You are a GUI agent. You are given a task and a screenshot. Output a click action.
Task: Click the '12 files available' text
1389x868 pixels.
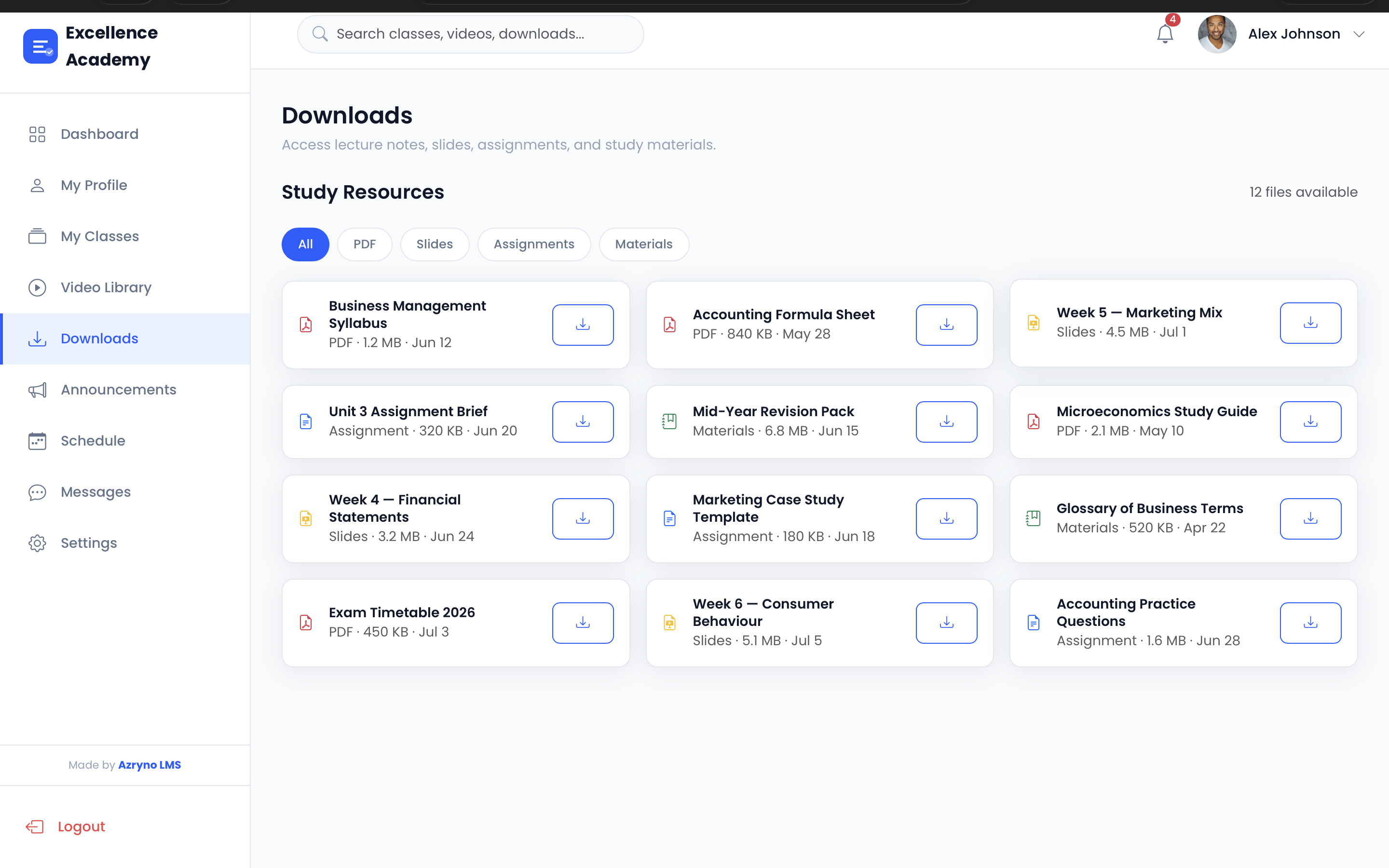point(1303,192)
